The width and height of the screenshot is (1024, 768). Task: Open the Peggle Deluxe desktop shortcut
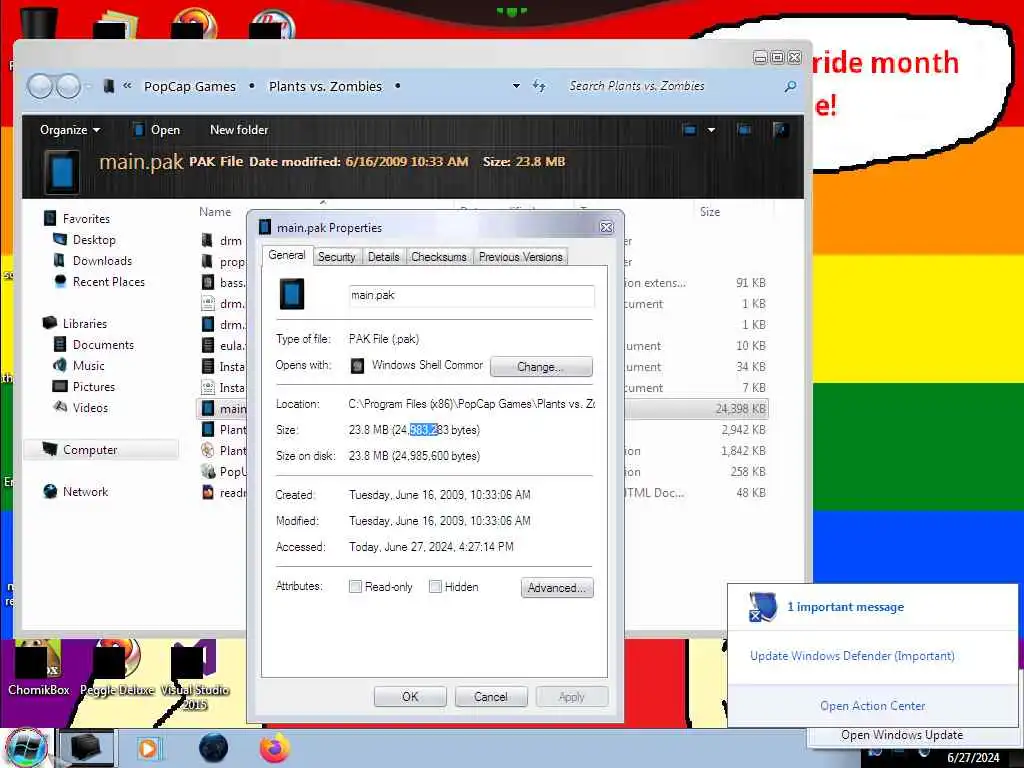pyautogui.click(x=117, y=667)
